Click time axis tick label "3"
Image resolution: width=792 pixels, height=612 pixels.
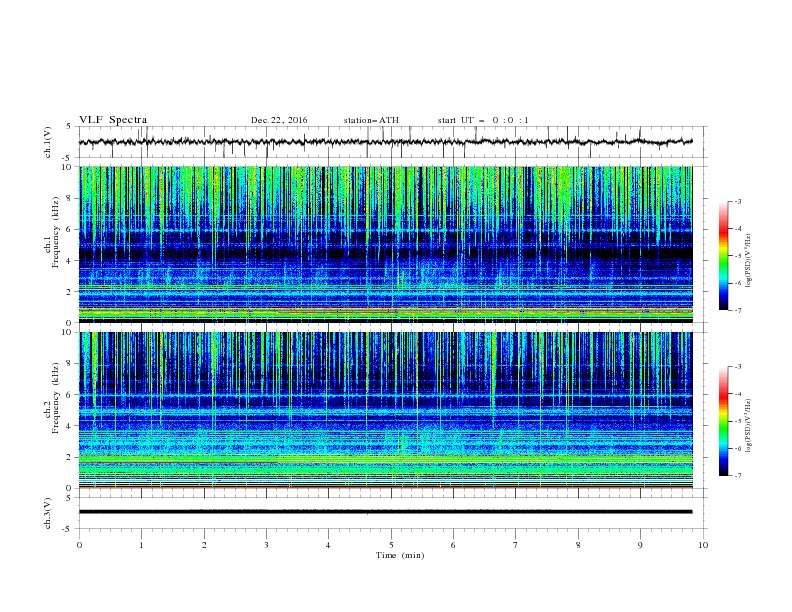point(266,545)
